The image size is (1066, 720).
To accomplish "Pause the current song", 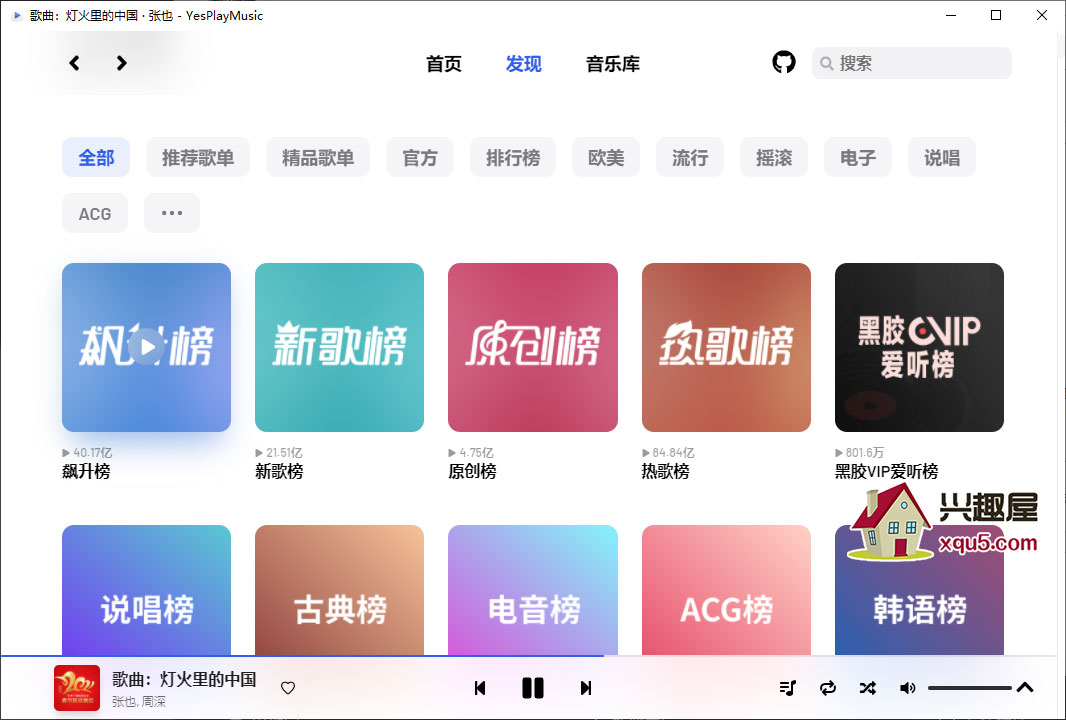I will tap(533, 688).
